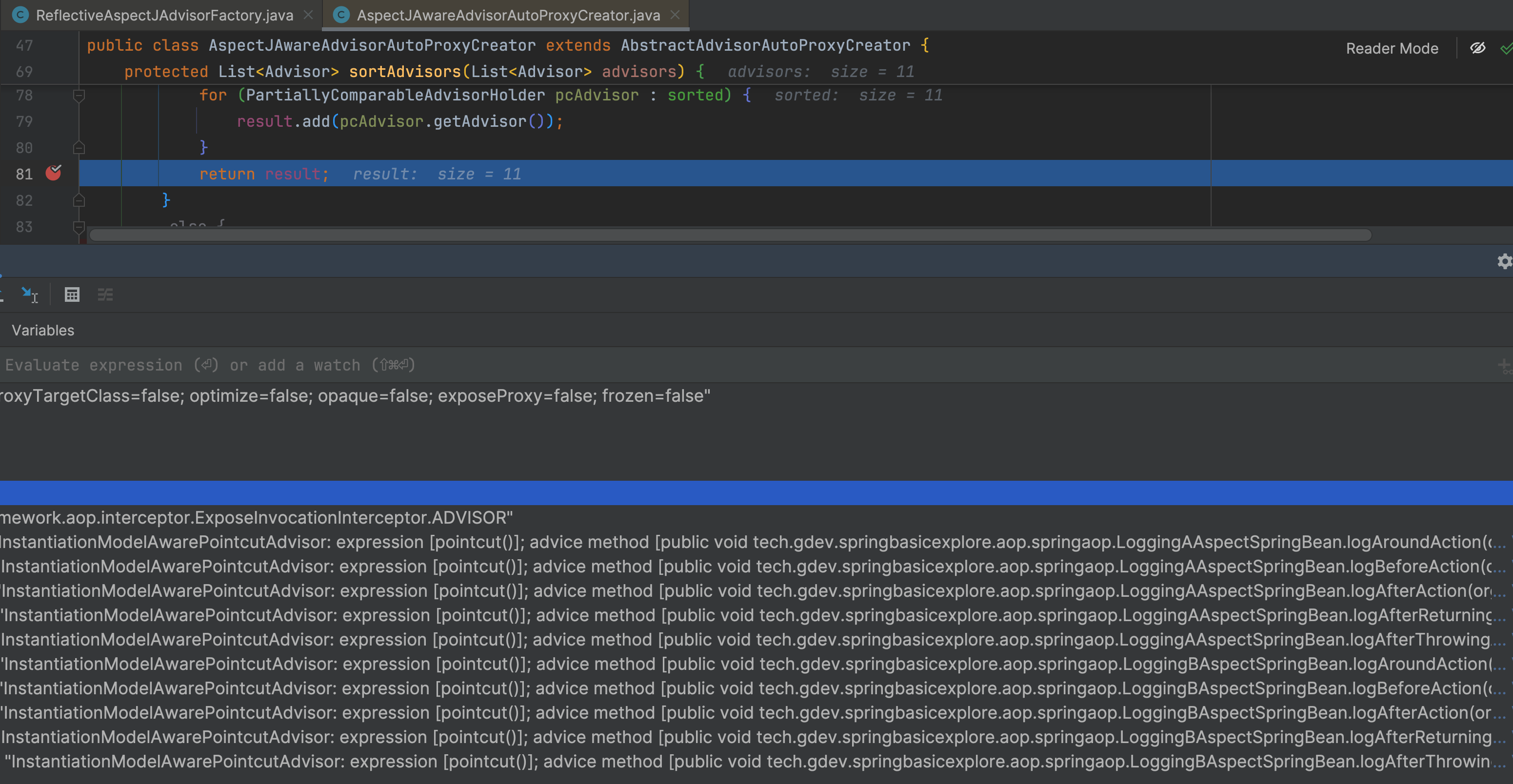The width and height of the screenshot is (1513, 784).
Task: Select LoggingAAspectSpringBean.logAfterThrowing advisor row
Action: tap(756, 640)
